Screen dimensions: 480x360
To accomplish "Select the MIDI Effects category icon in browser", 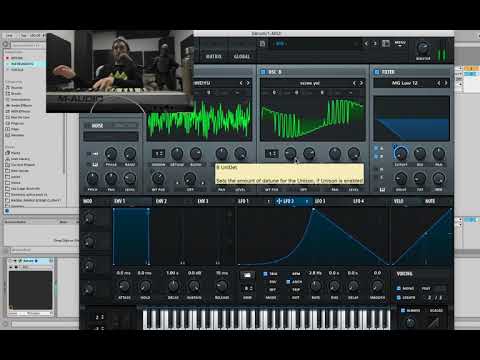I will pos(8,111).
